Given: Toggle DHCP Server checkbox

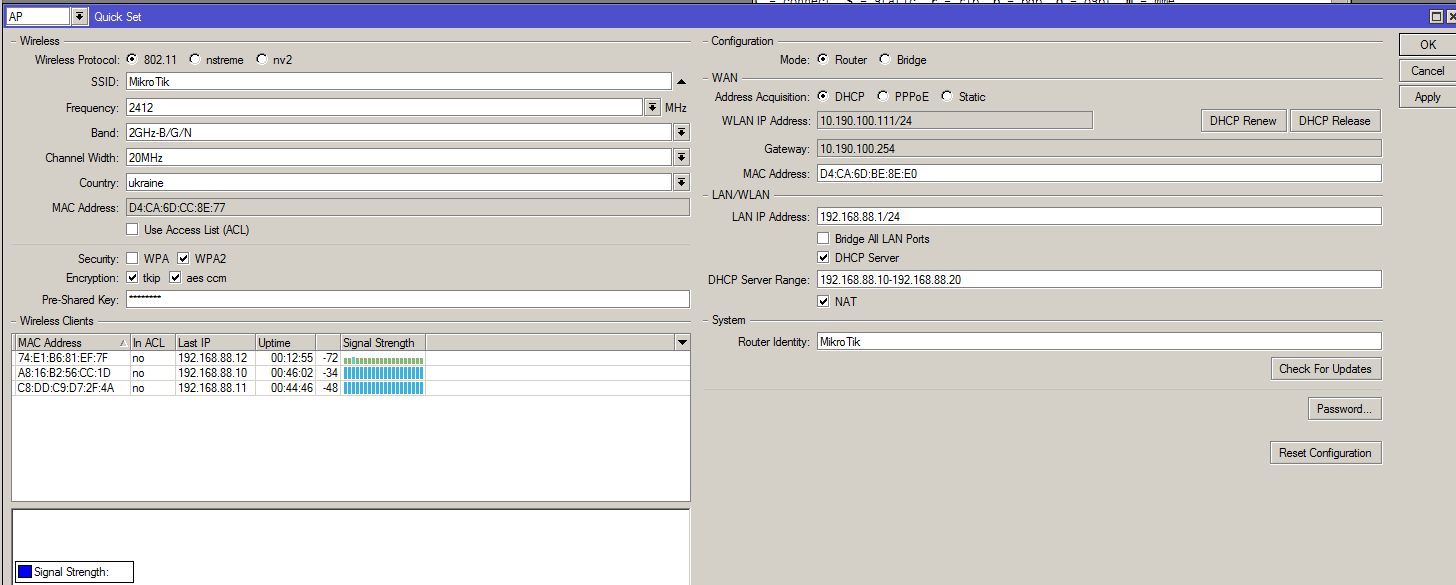Looking at the screenshot, I should click(x=823, y=258).
